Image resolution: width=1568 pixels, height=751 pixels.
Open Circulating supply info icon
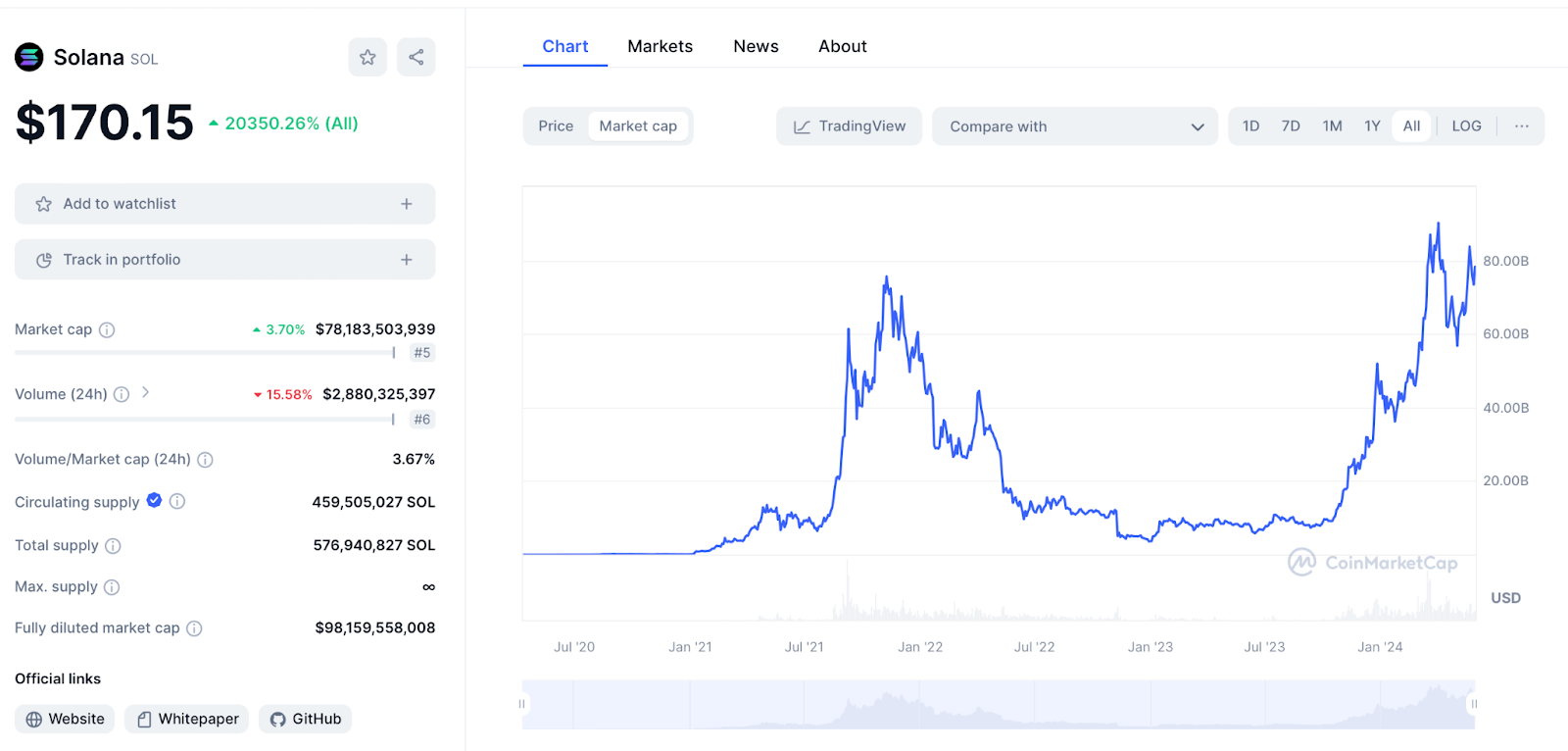pos(177,501)
